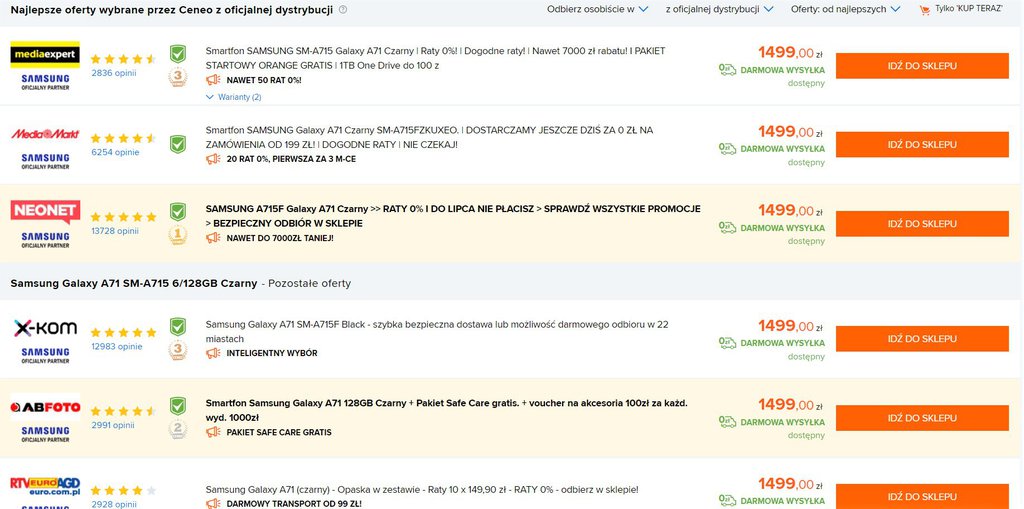Expand Warianty (2) under Media Expert offer
Screen dimensions: 1024x509
point(234,97)
